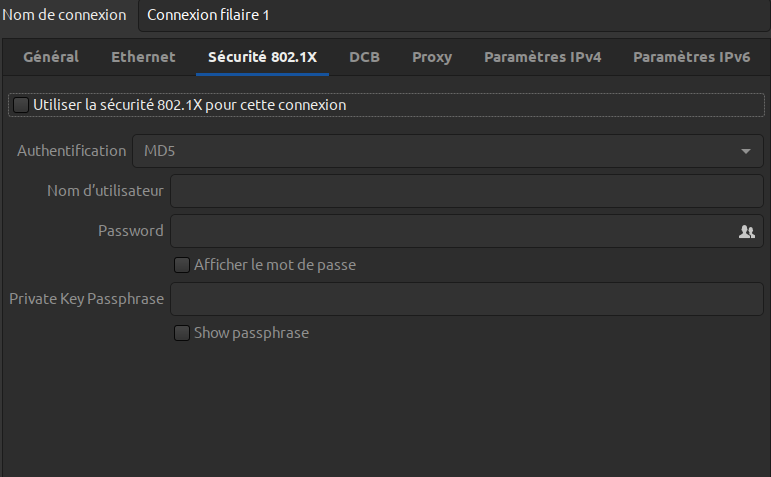Open the Ethernet tab

pyautogui.click(x=143, y=57)
